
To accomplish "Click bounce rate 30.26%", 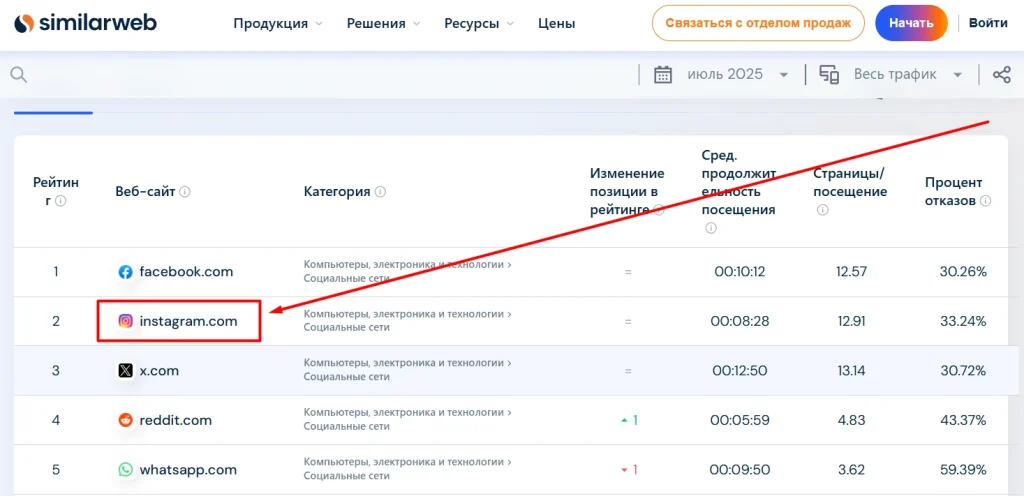I will pyautogui.click(x=963, y=272).
